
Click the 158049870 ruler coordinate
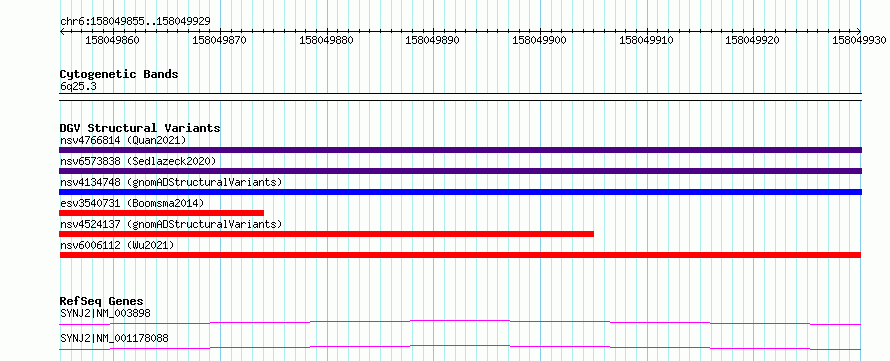219,41
